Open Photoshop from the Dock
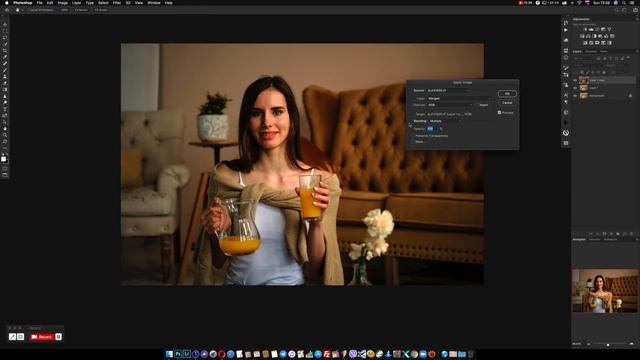The width and height of the screenshot is (640, 360). 178,354
